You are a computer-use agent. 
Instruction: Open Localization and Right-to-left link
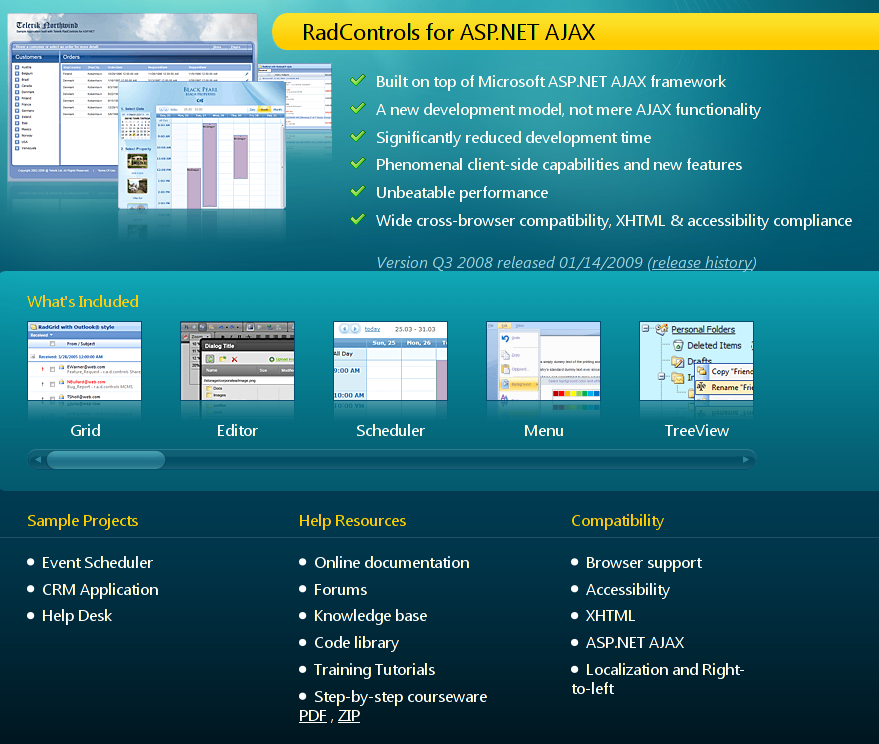(x=658, y=679)
